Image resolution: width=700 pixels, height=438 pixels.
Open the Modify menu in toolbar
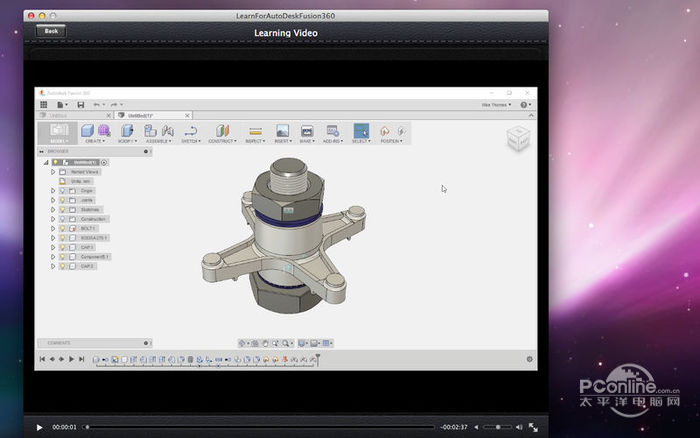click(x=126, y=141)
